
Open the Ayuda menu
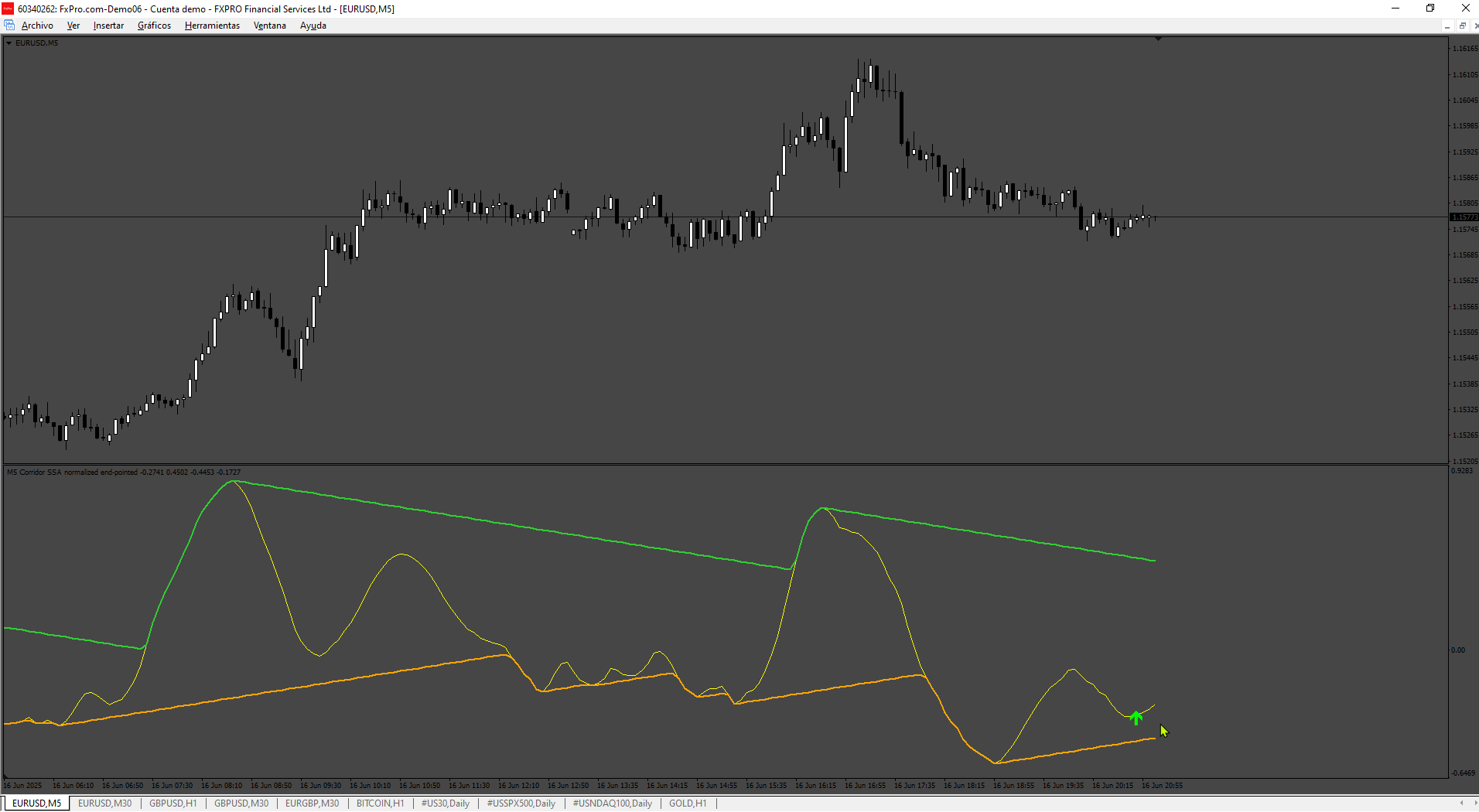[313, 26]
